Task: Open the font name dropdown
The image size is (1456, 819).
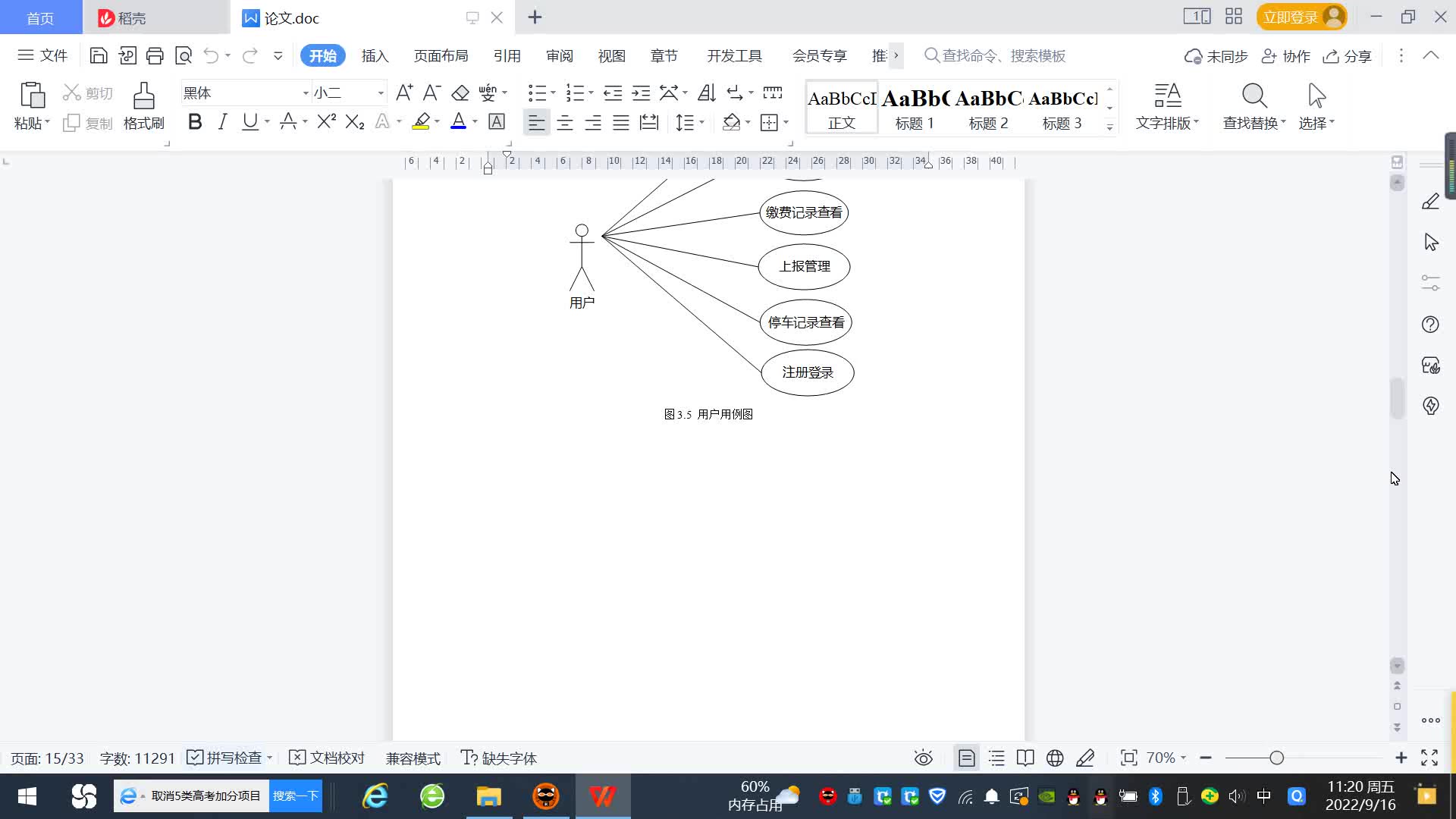Action: 306,93
